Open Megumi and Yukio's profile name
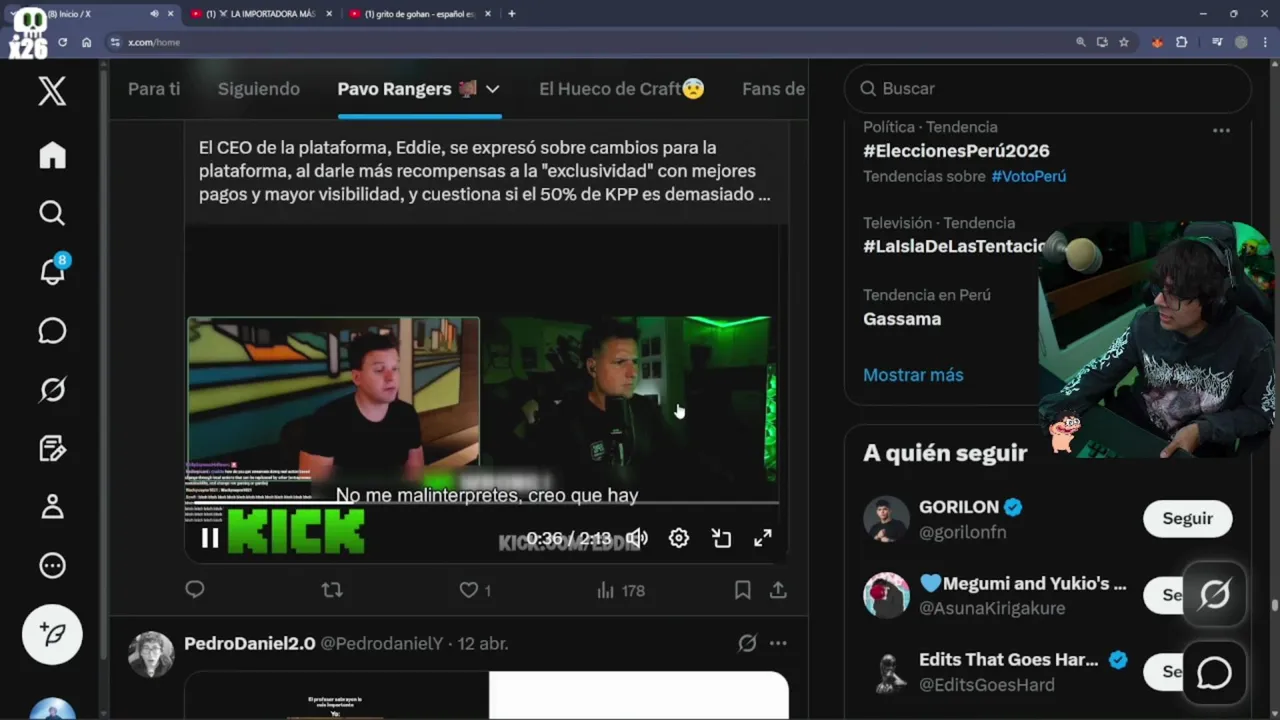The image size is (1280, 720). [1023, 583]
